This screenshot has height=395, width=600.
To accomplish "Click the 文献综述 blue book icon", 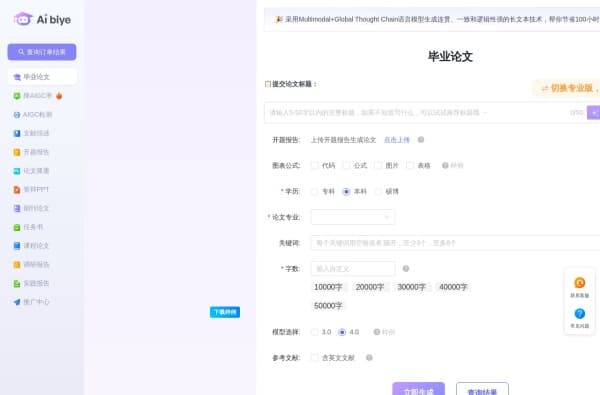I will coord(17,133).
